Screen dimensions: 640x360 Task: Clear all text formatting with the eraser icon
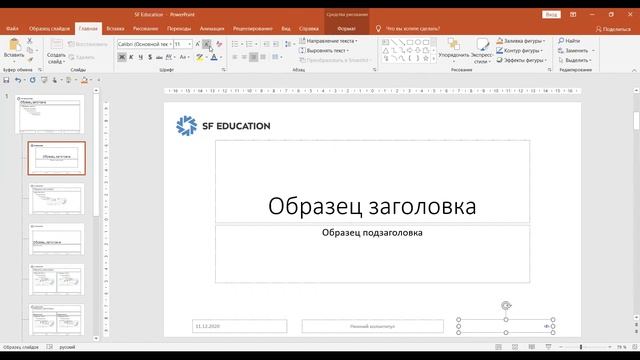(219, 44)
